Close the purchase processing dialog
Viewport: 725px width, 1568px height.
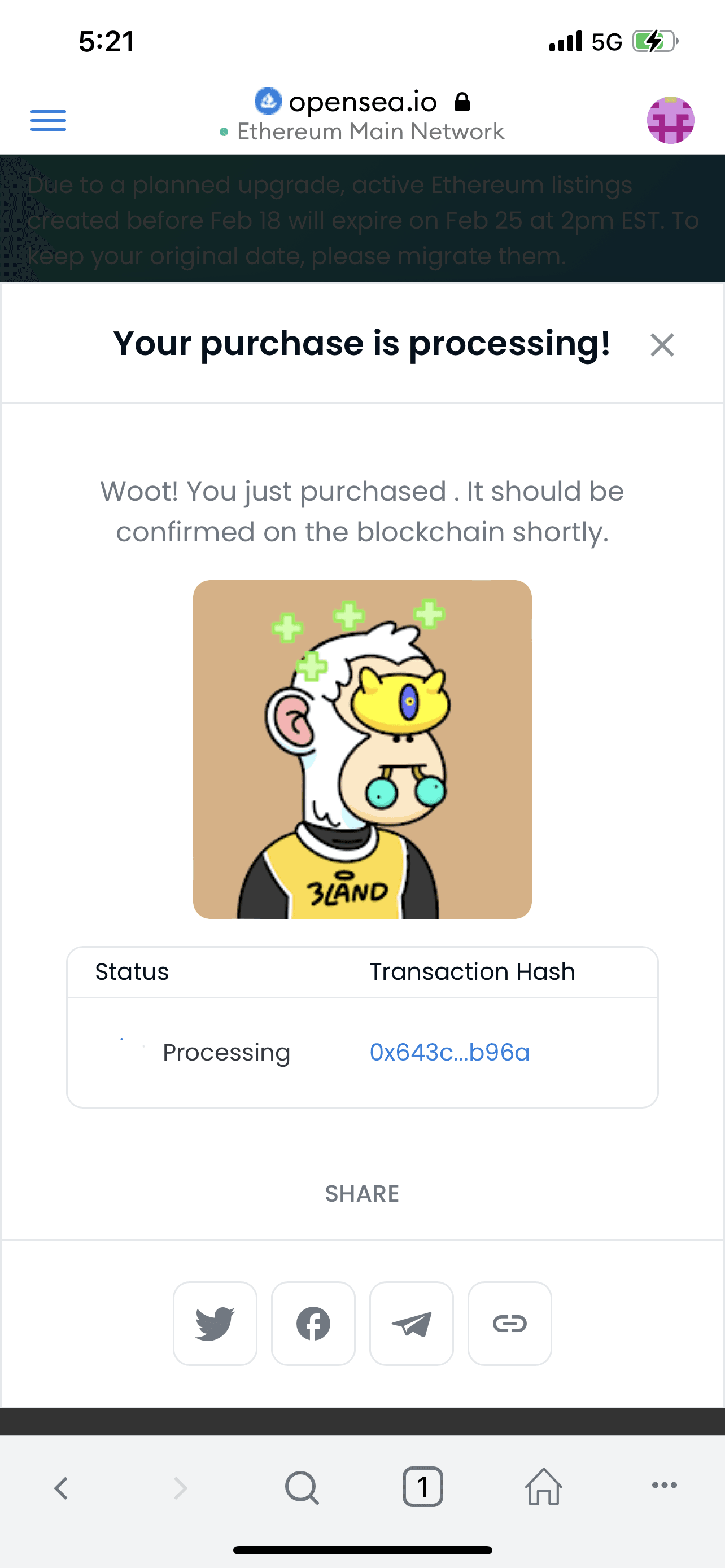[x=662, y=345]
